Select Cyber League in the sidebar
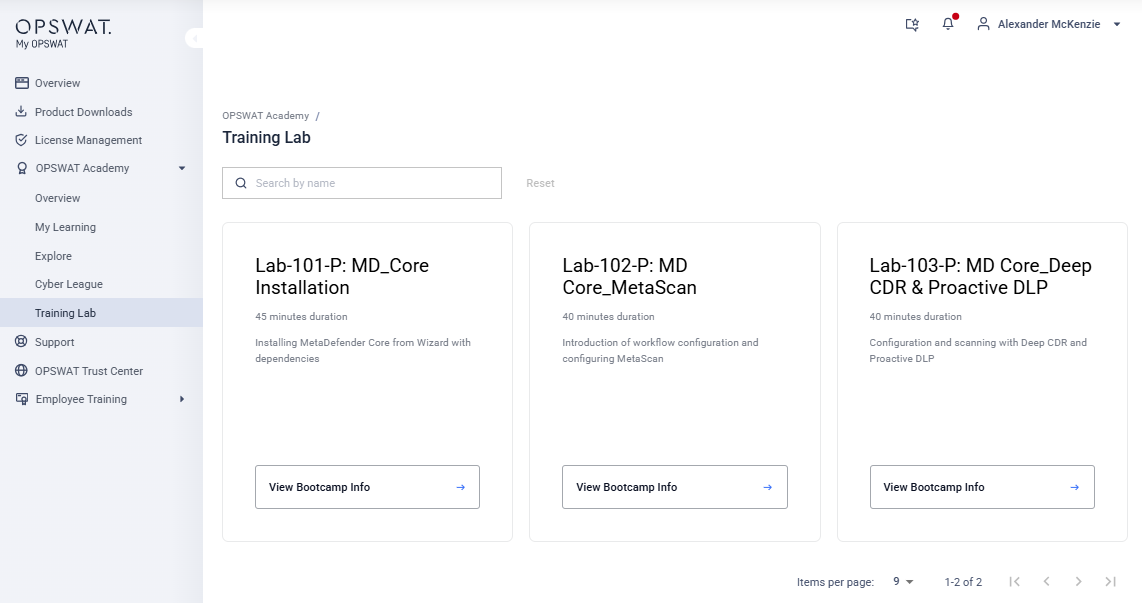This screenshot has width=1142, height=603. (69, 284)
